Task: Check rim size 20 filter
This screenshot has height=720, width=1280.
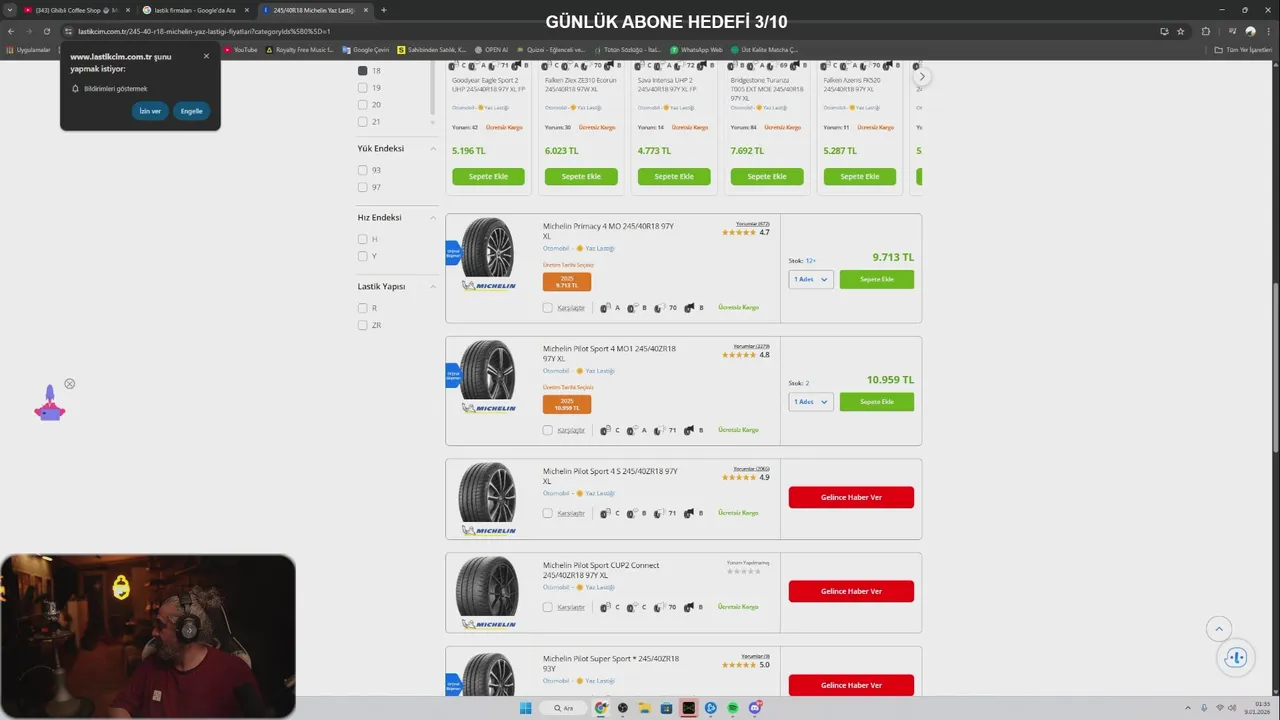Action: [x=363, y=104]
